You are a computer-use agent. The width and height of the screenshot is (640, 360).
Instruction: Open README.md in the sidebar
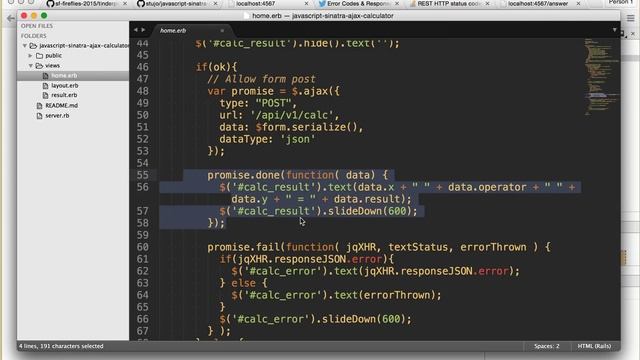click(x=61, y=105)
